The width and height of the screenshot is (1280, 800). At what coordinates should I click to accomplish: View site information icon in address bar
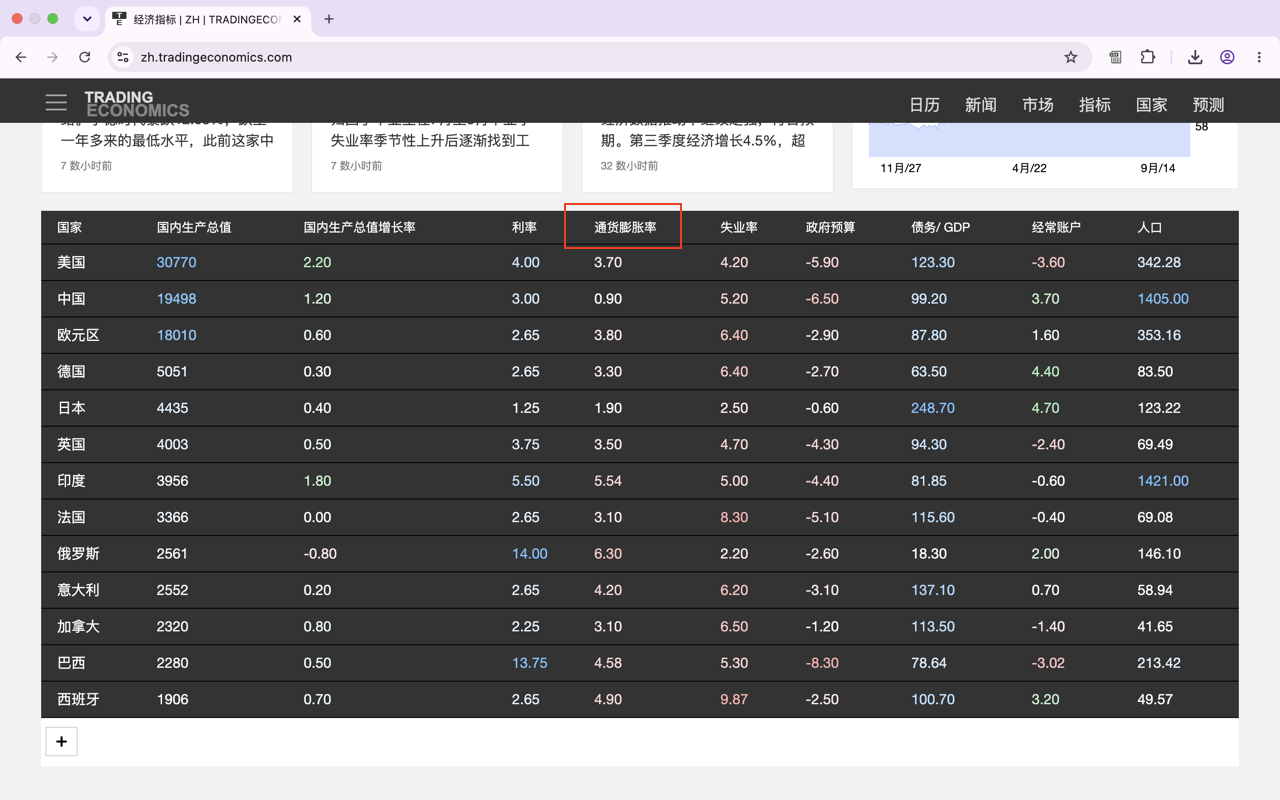pyautogui.click(x=123, y=58)
